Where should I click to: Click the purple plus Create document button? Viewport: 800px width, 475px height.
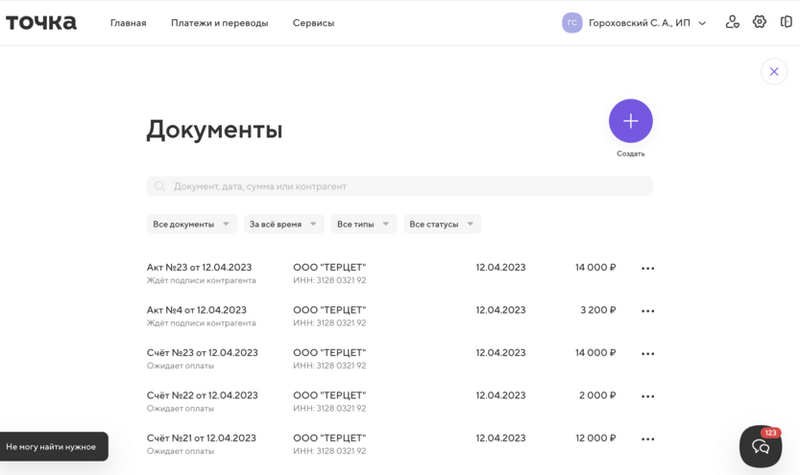point(630,121)
